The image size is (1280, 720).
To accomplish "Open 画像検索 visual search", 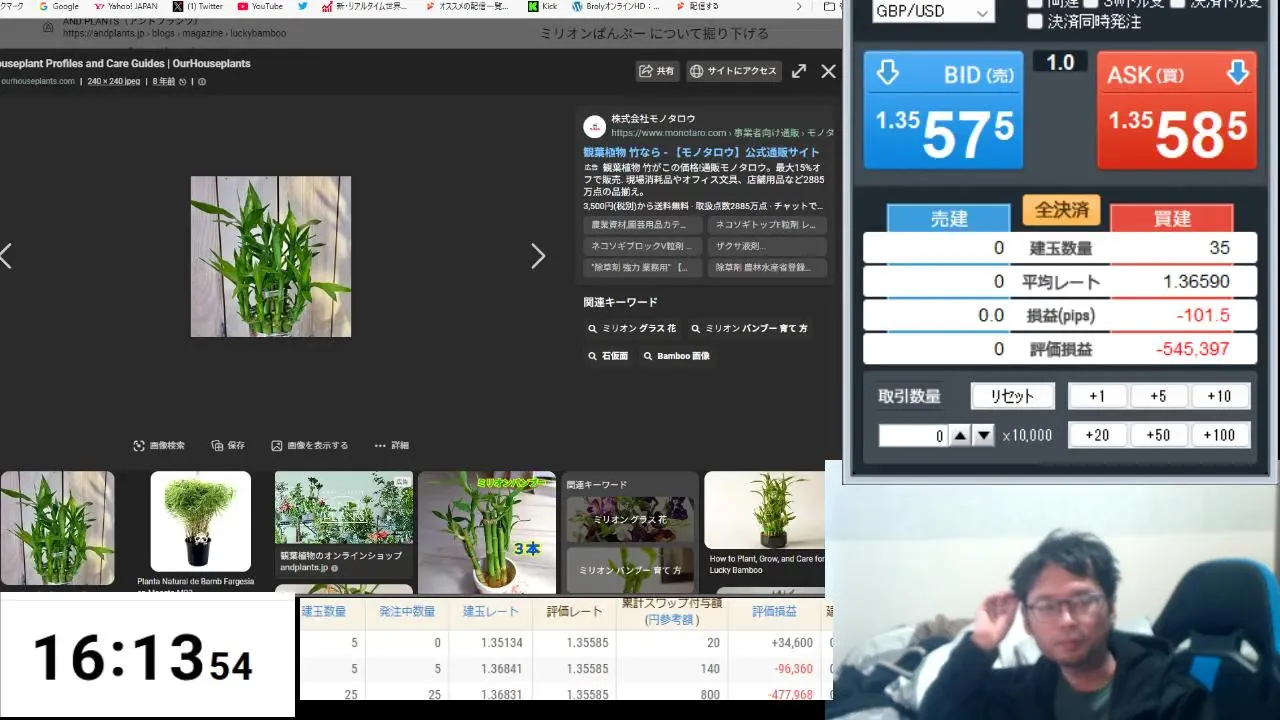I will point(159,446).
